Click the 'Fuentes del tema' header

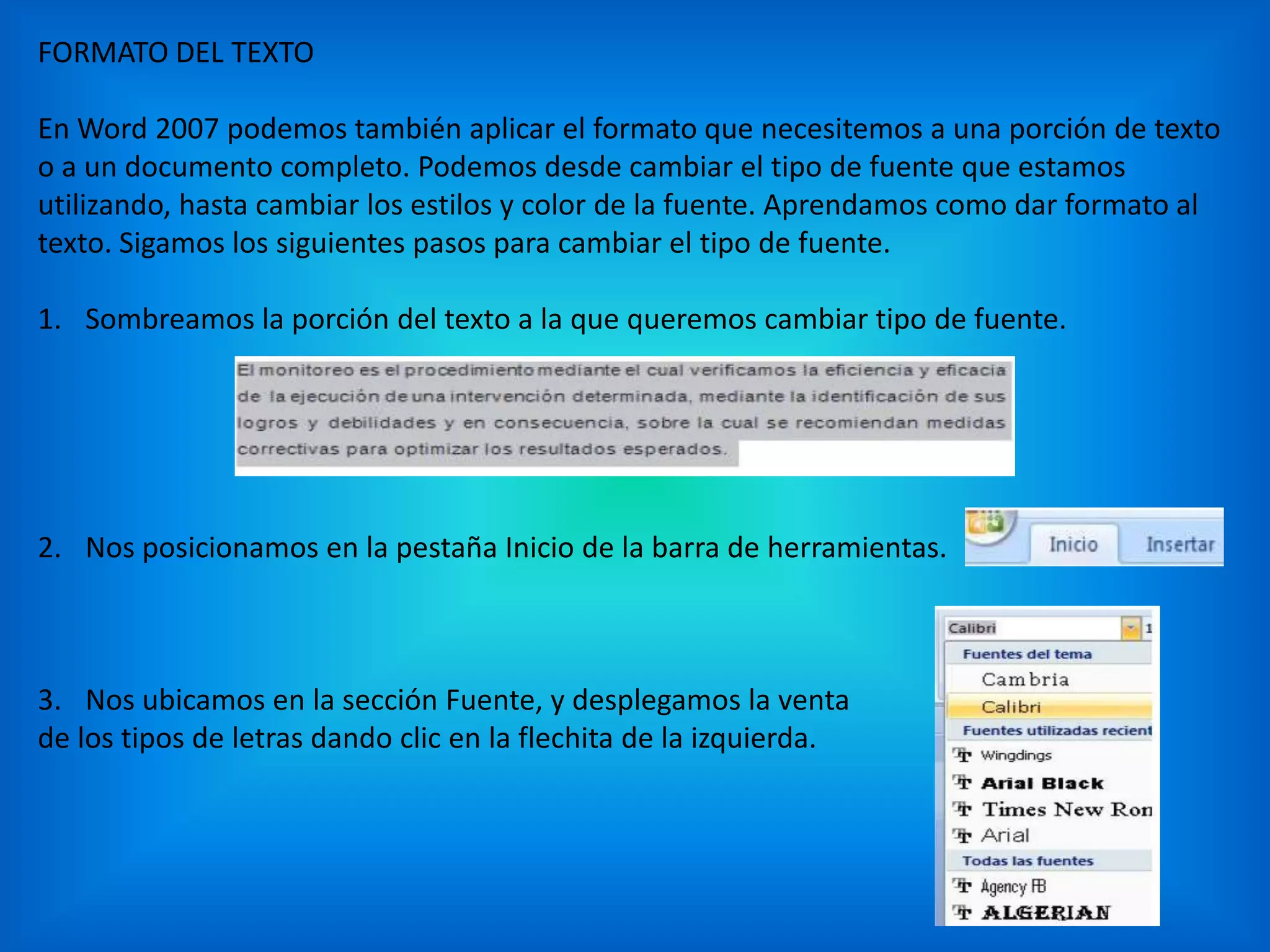tap(1027, 654)
